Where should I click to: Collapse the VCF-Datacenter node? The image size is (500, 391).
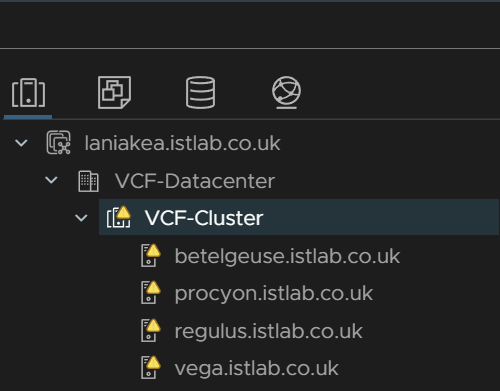click(51, 180)
